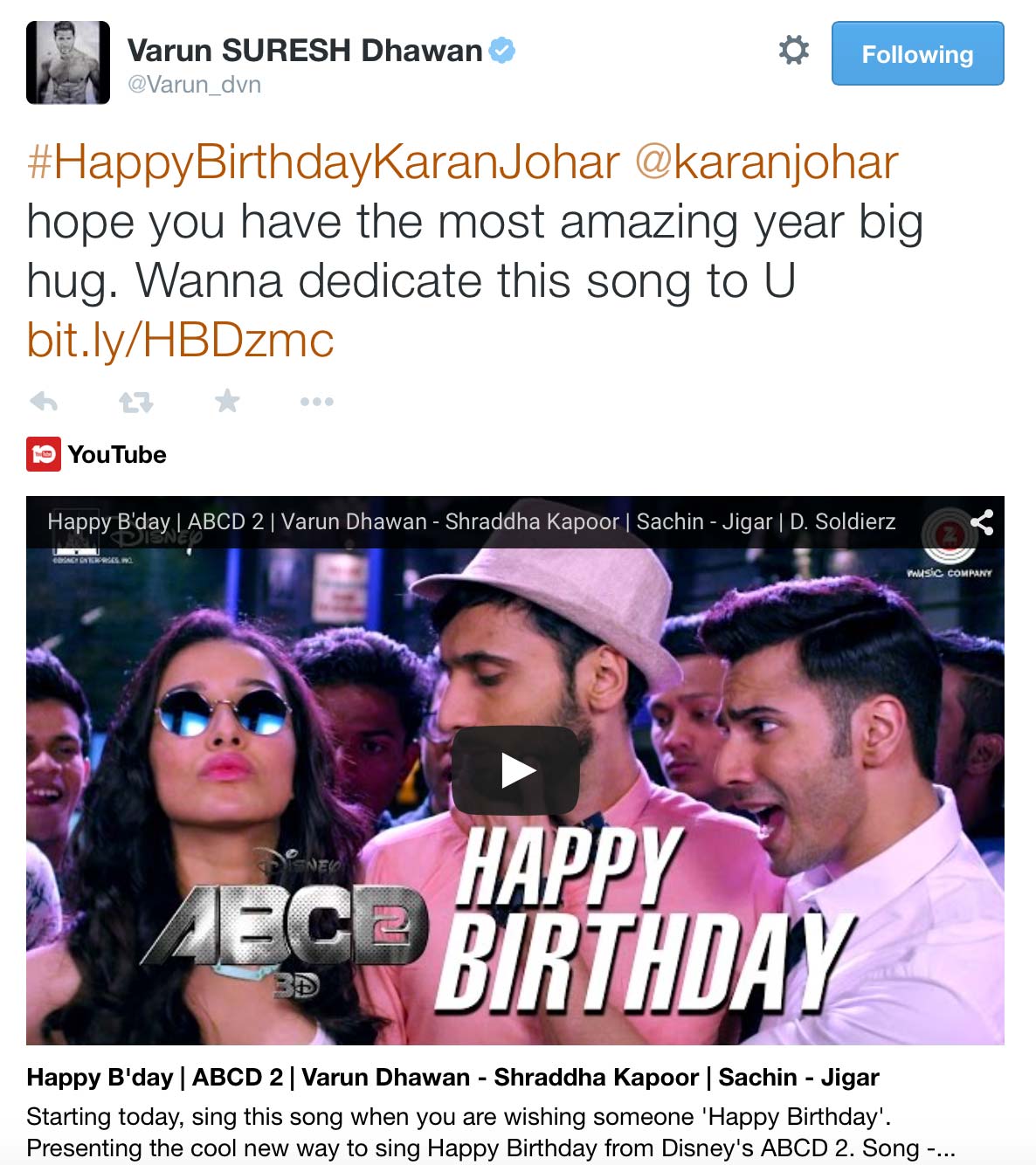The image size is (1036, 1165).
Task: Click the share icon on the video
Action: coord(983,522)
